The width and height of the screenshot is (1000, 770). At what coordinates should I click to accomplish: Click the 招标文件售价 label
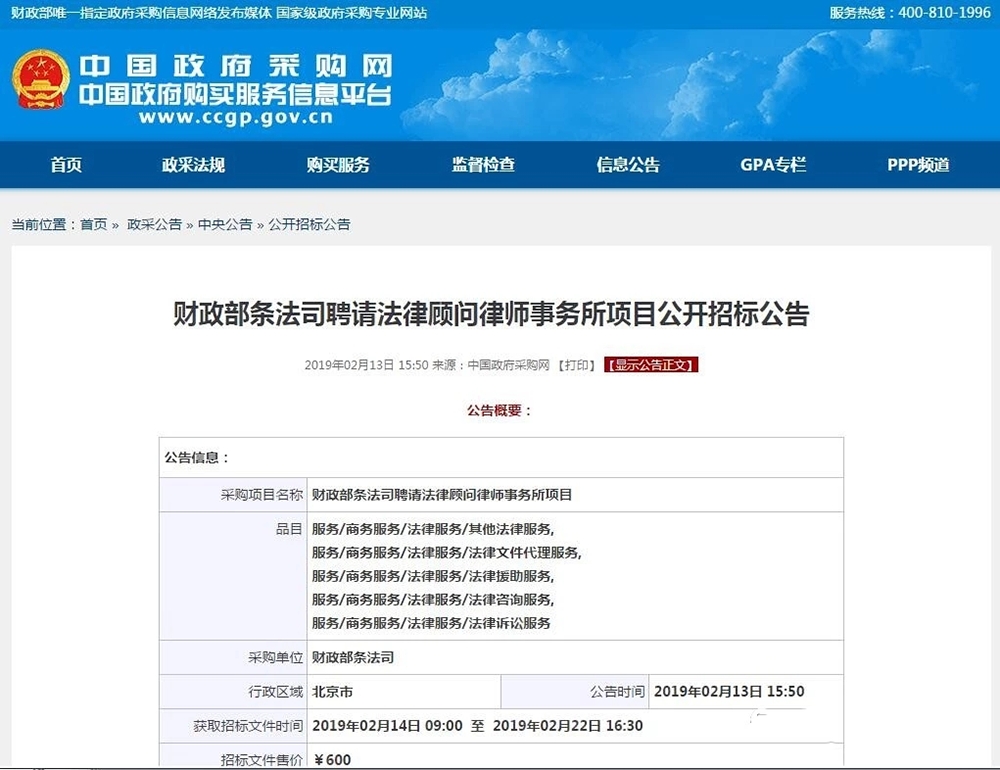pos(261,760)
